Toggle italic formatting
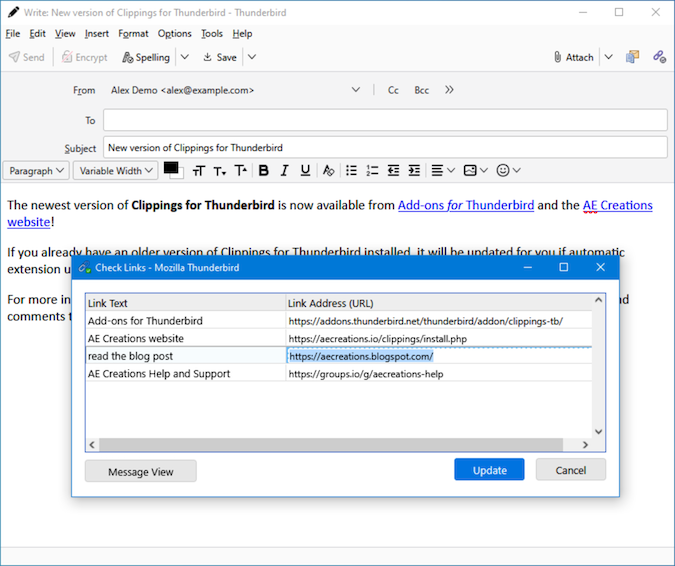Image resolution: width=675 pixels, height=566 pixels. pyautogui.click(x=285, y=171)
